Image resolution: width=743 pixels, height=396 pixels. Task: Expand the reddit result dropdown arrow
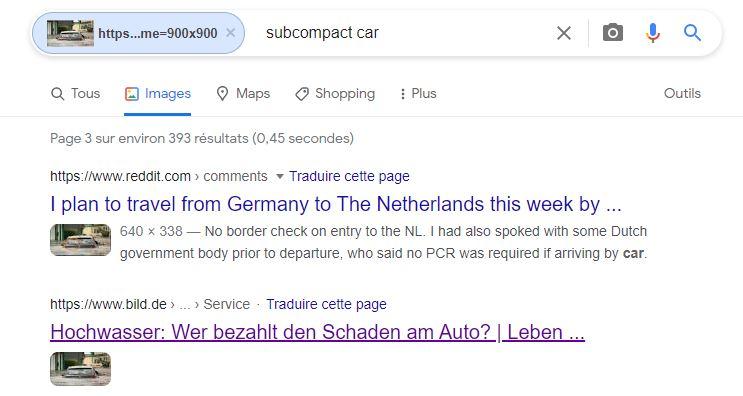(x=280, y=177)
